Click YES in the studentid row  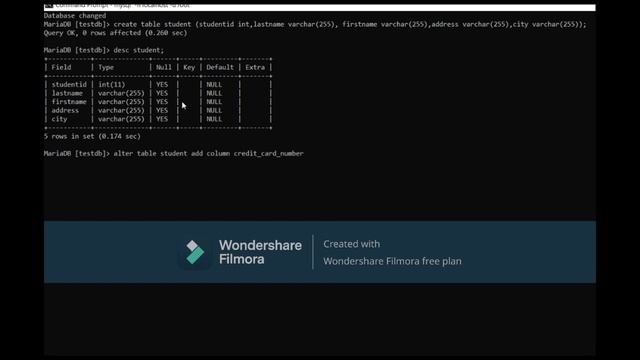coord(162,84)
